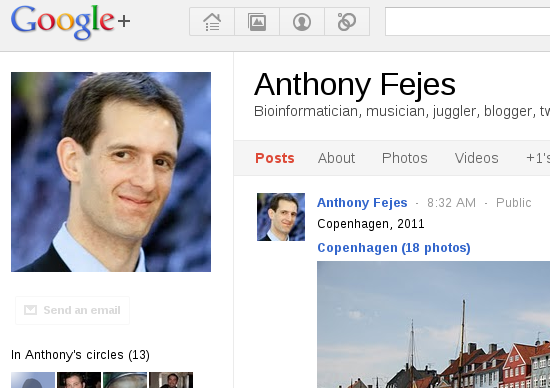Switch to the +1's tab
The height and width of the screenshot is (388, 550).
click(538, 158)
